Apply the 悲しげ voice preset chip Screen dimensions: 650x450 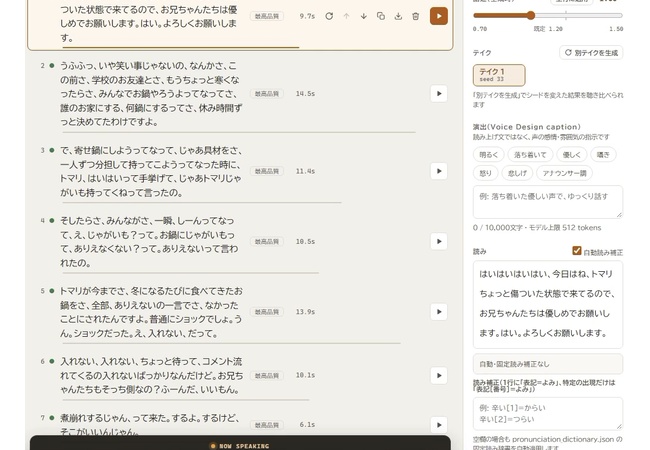(x=517, y=173)
